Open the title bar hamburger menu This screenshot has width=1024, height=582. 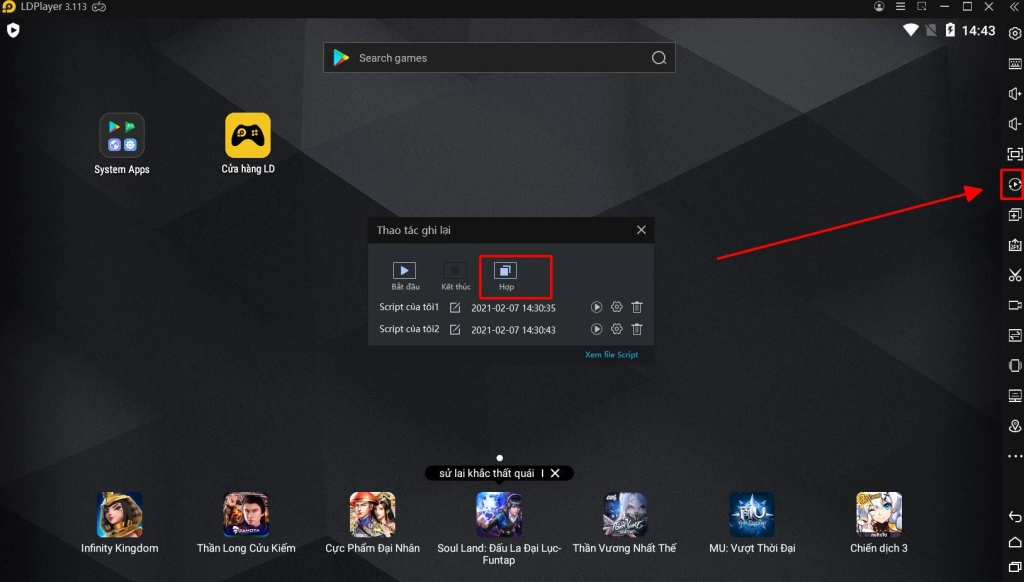coord(898,7)
